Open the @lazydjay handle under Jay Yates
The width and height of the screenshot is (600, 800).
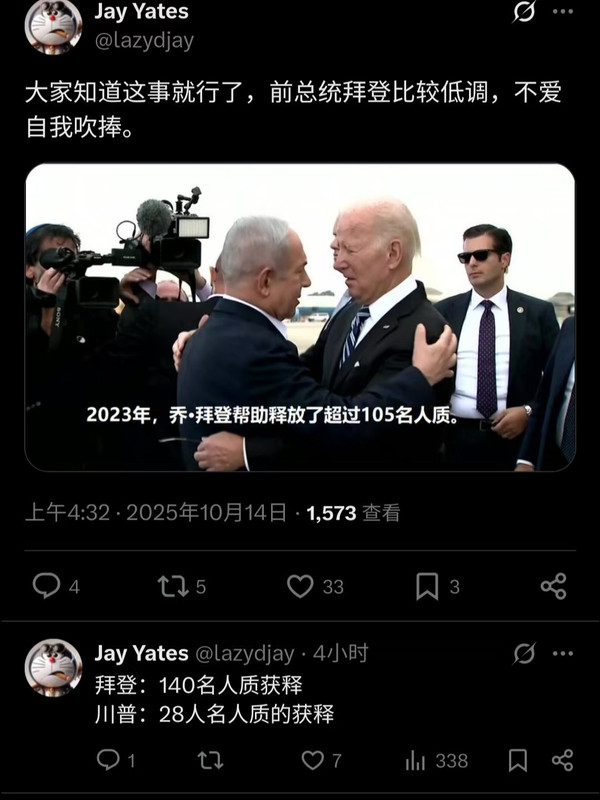click(144, 41)
